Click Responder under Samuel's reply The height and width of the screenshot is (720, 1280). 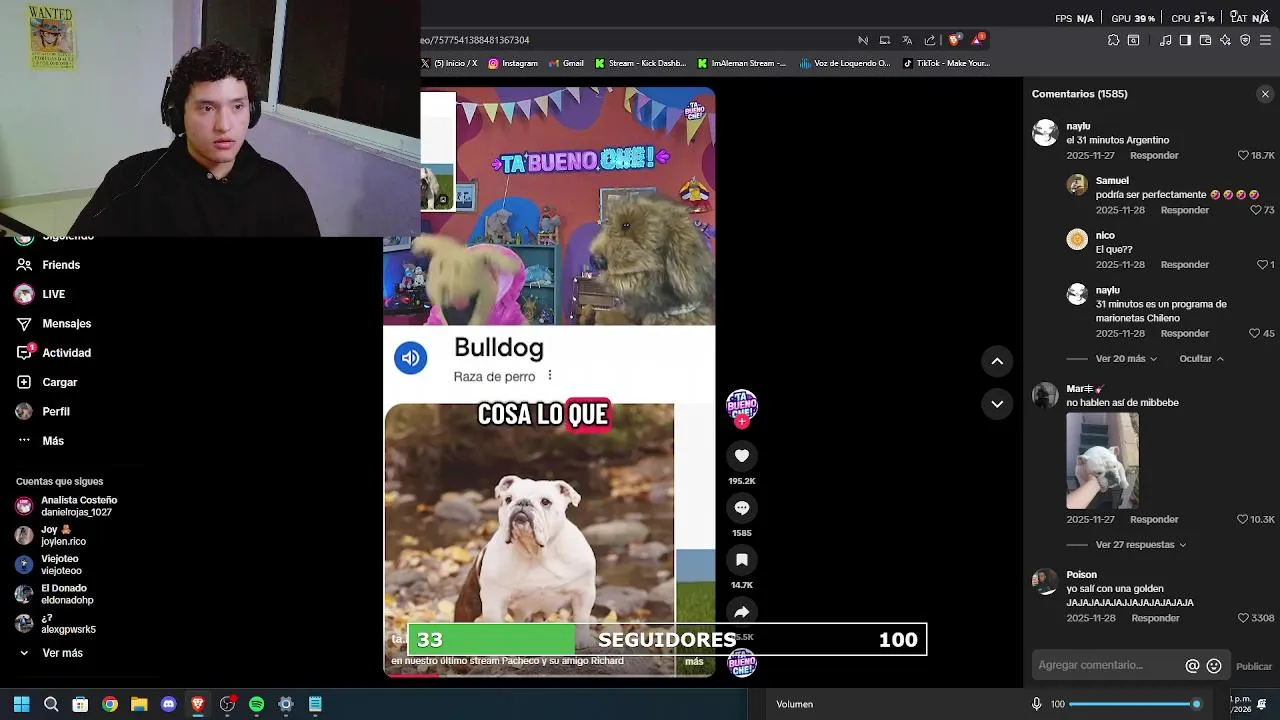tap(1184, 210)
